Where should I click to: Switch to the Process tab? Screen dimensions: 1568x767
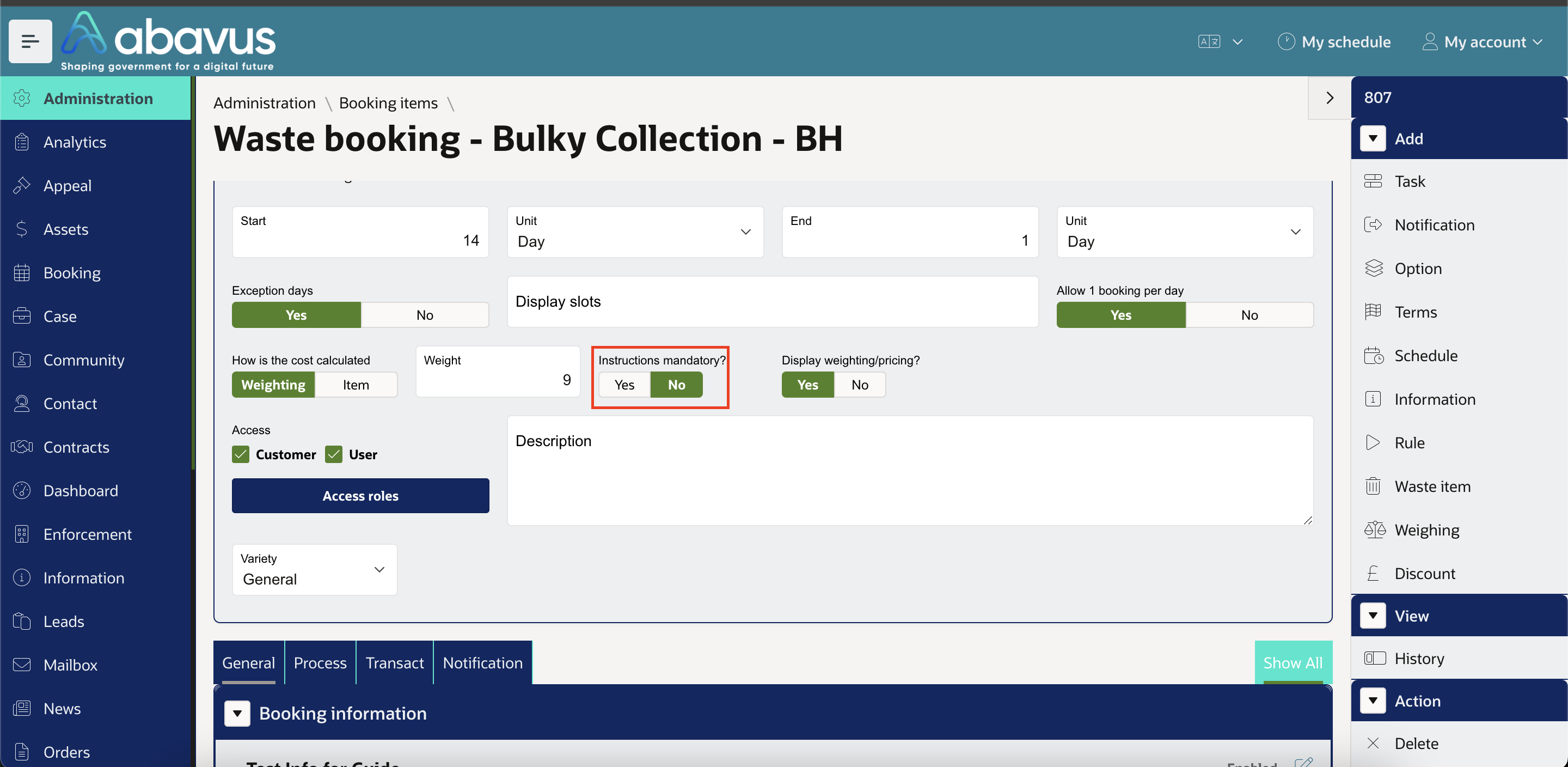pyautogui.click(x=320, y=662)
